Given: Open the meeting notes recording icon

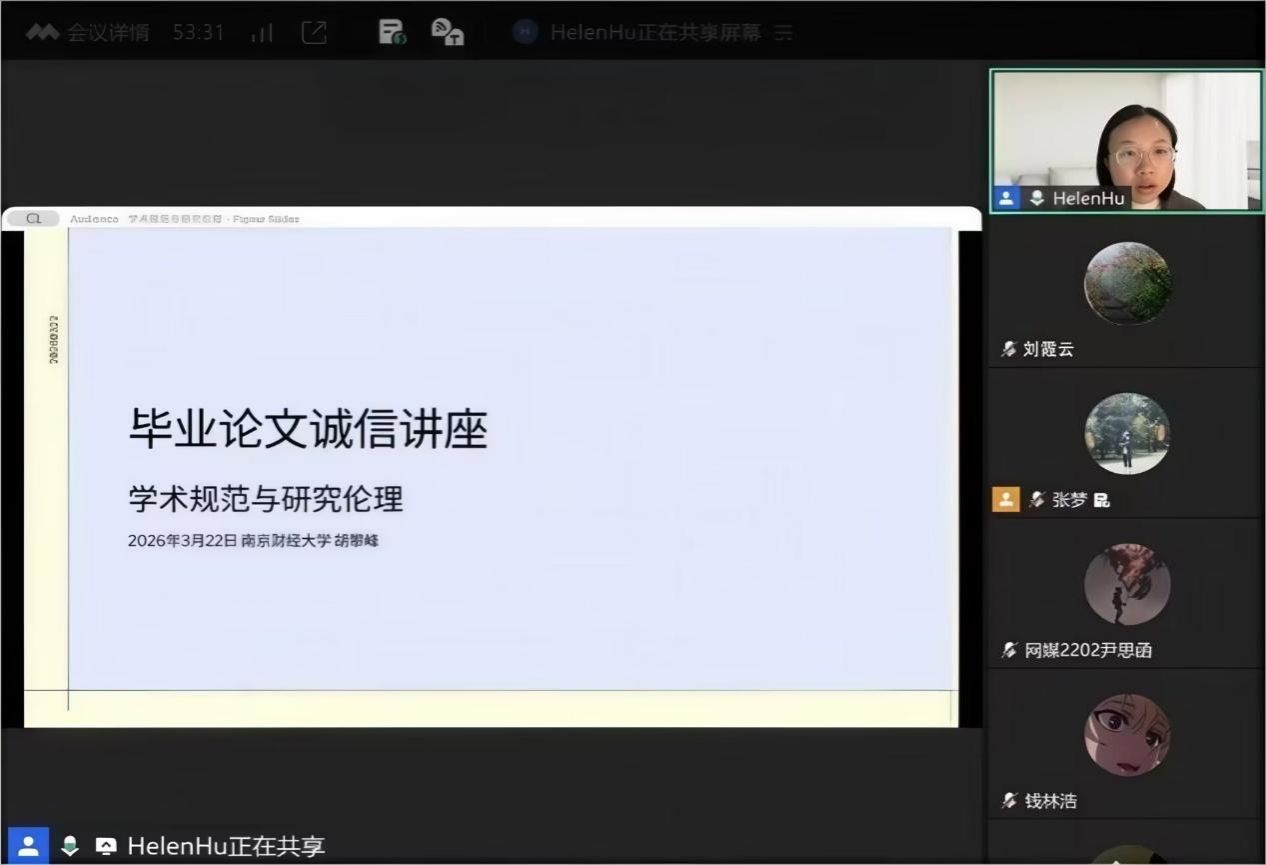Looking at the screenshot, I should 392,32.
